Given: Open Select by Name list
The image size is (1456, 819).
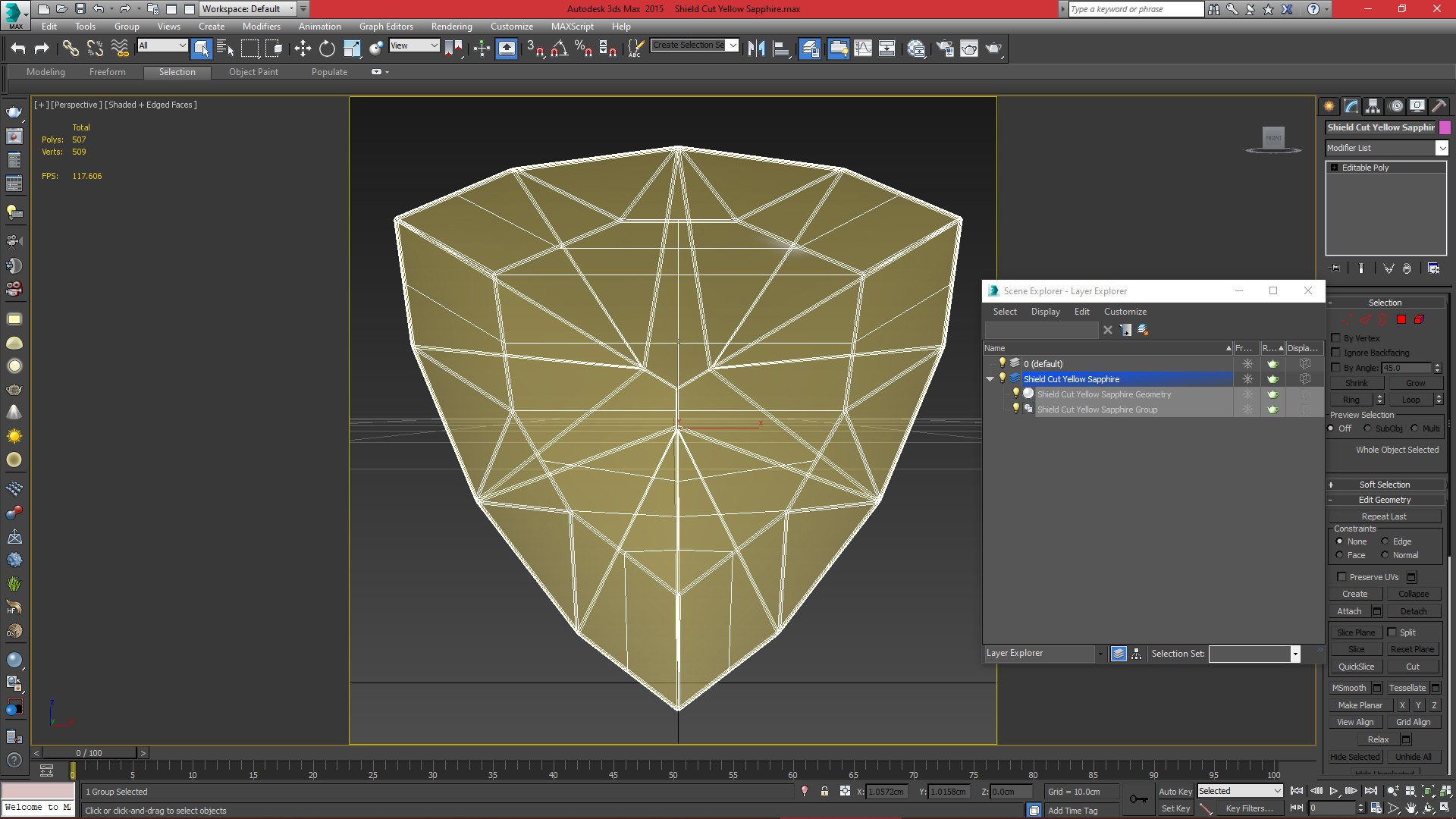Looking at the screenshot, I should coord(225,49).
